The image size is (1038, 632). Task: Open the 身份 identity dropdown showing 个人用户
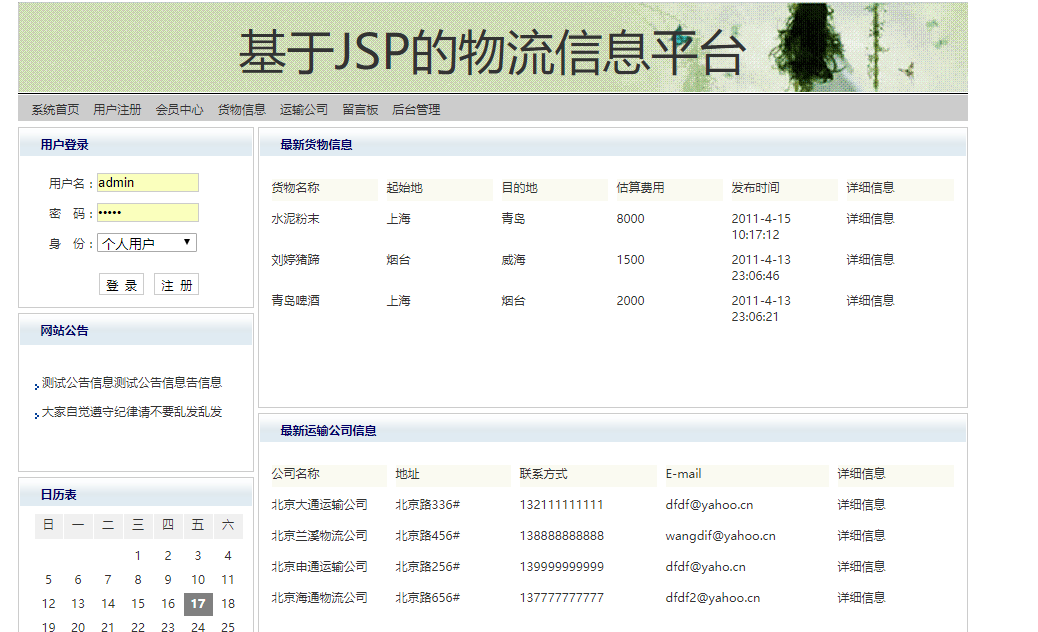[x=146, y=242]
